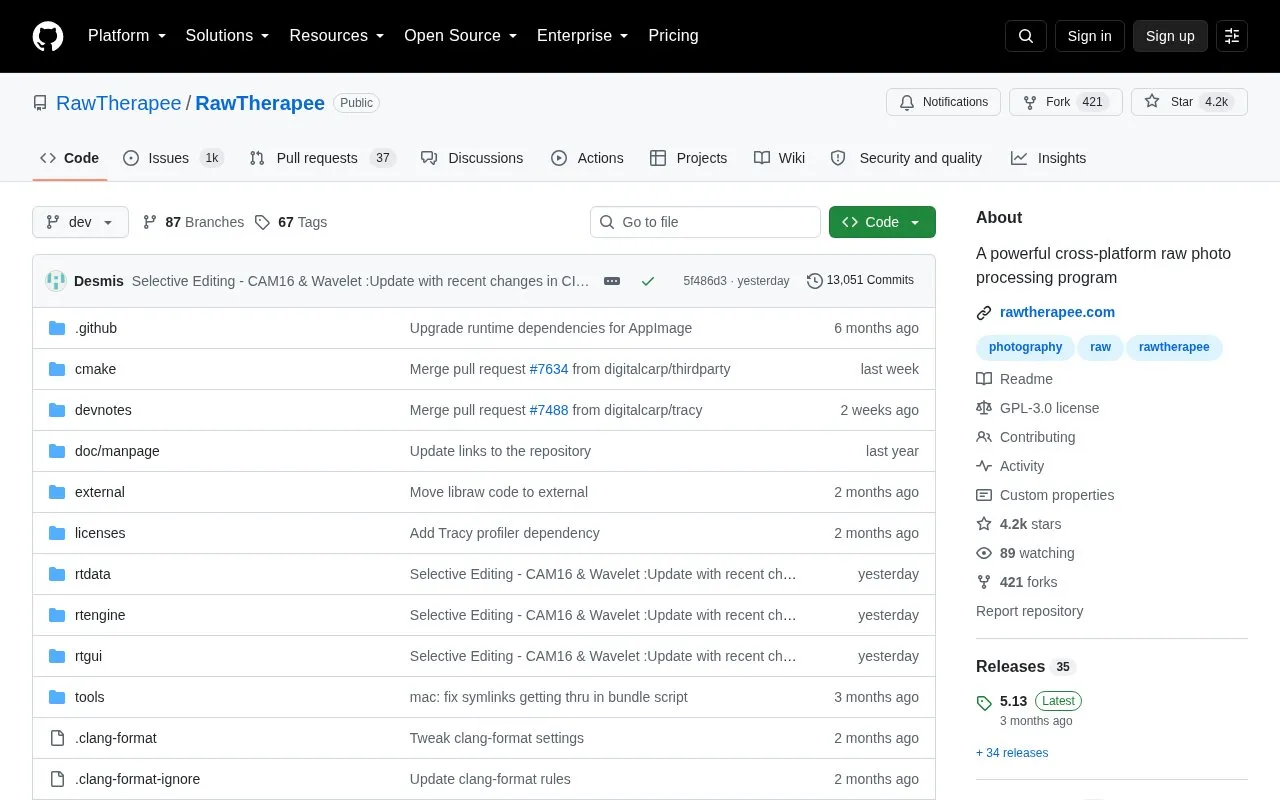Viewport: 1280px width, 800px height.
Task: Fork the RawTherapee repository
Action: [x=1066, y=102]
